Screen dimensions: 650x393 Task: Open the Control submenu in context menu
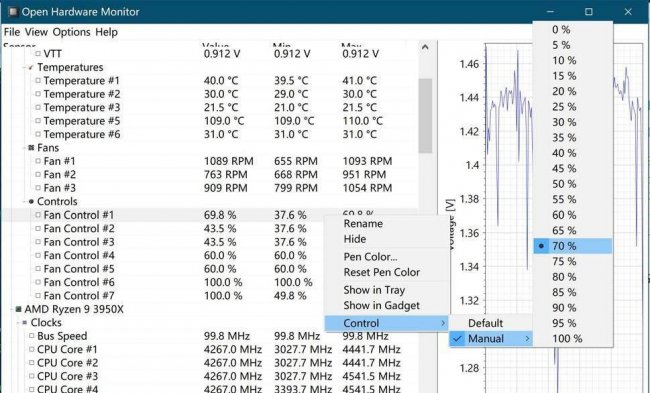[x=386, y=323]
